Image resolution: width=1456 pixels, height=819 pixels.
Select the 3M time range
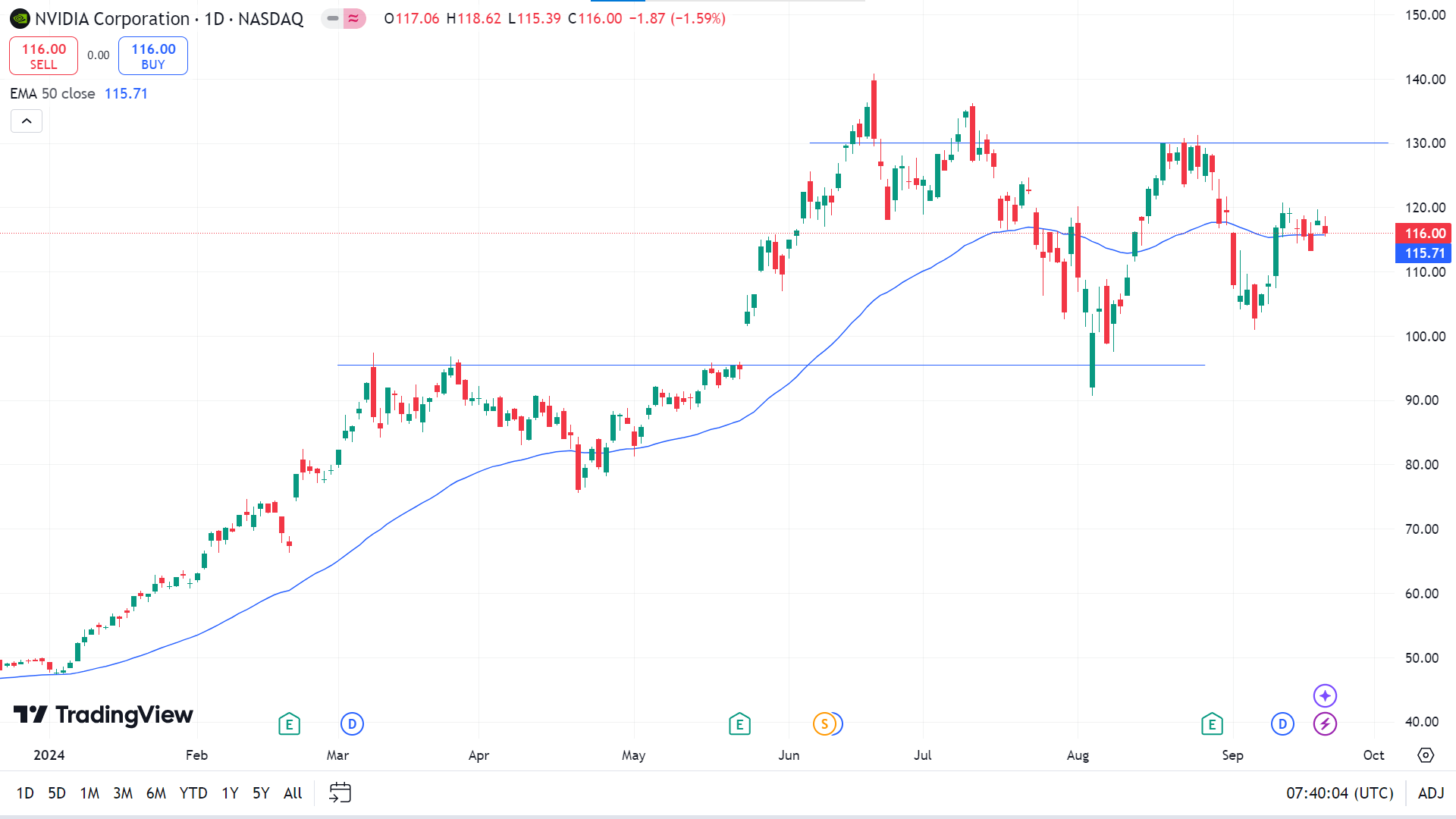123,793
